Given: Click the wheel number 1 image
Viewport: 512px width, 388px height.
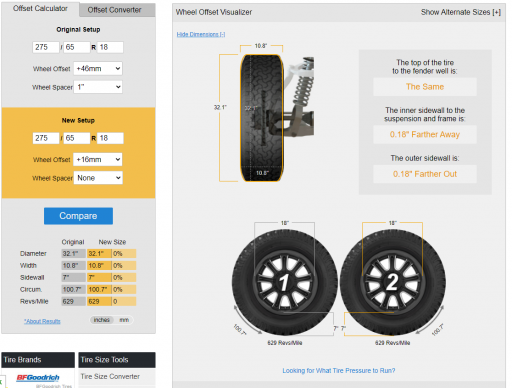Looking at the screenshot, I should point(285,282).
